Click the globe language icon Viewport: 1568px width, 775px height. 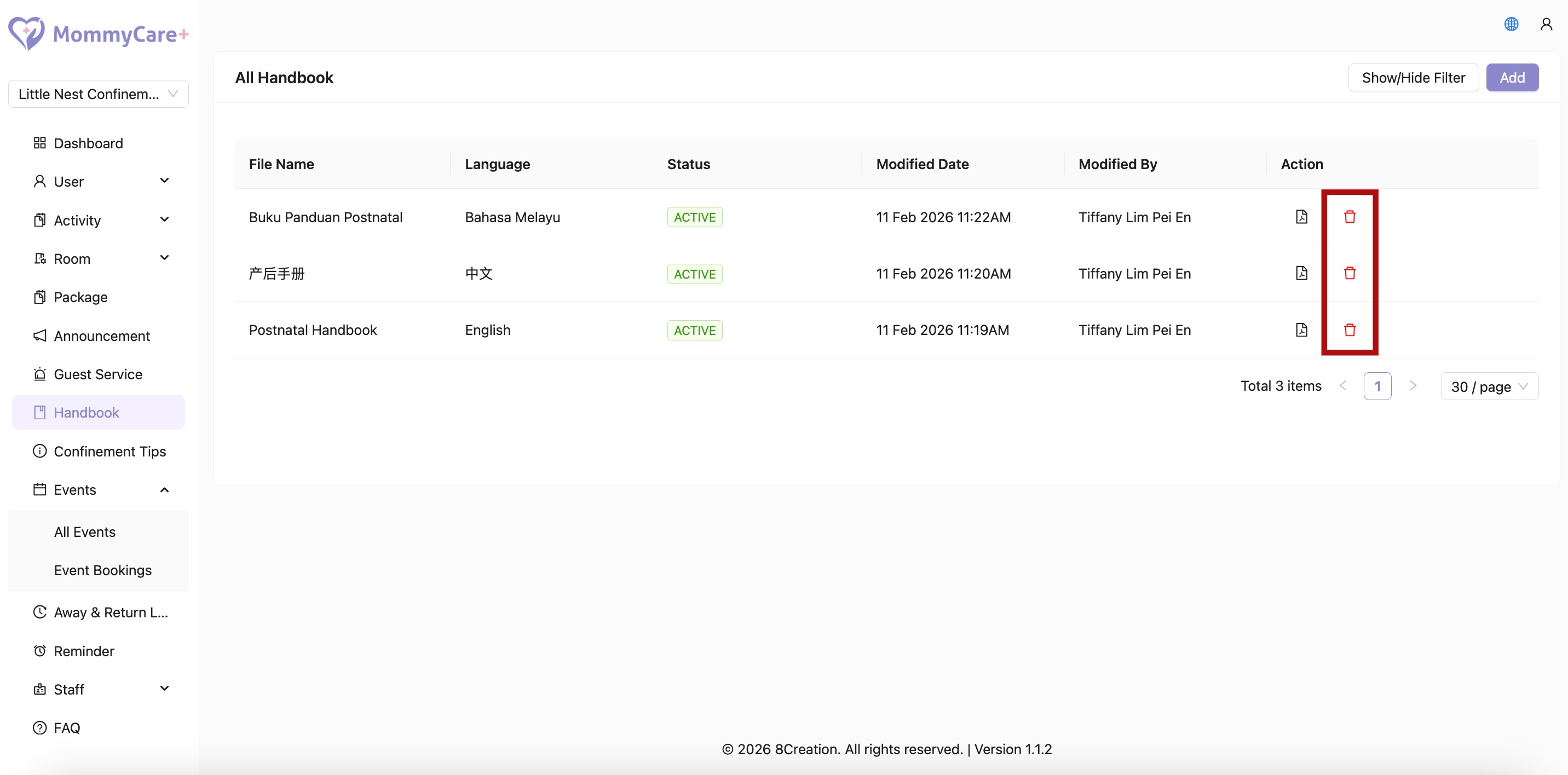(x=1511, y=24)
